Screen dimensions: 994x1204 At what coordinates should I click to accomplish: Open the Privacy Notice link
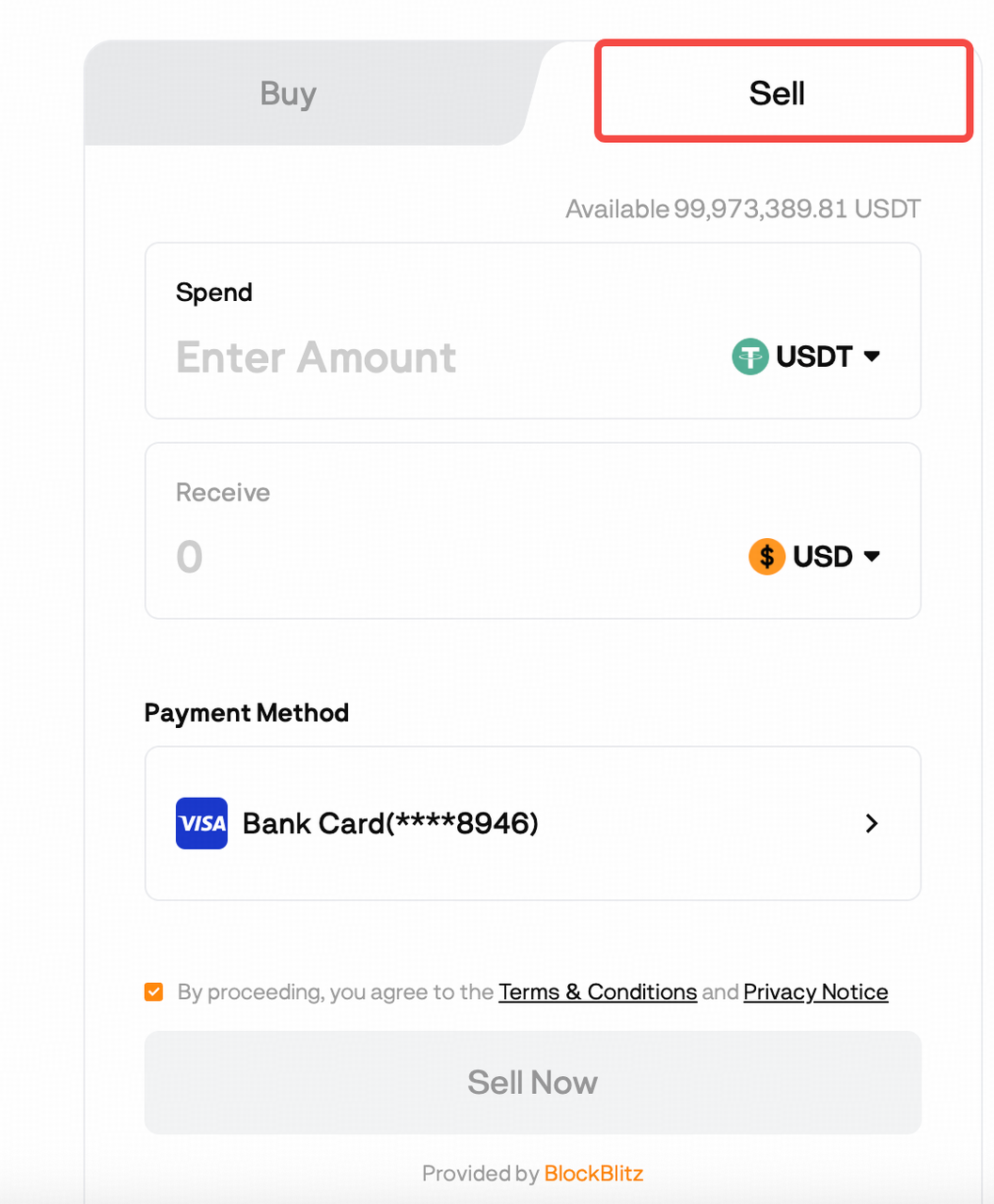click(815, 991)
